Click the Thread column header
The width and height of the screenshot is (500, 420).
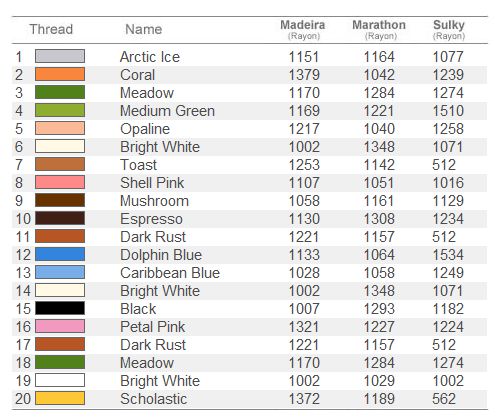coord(51,29)
